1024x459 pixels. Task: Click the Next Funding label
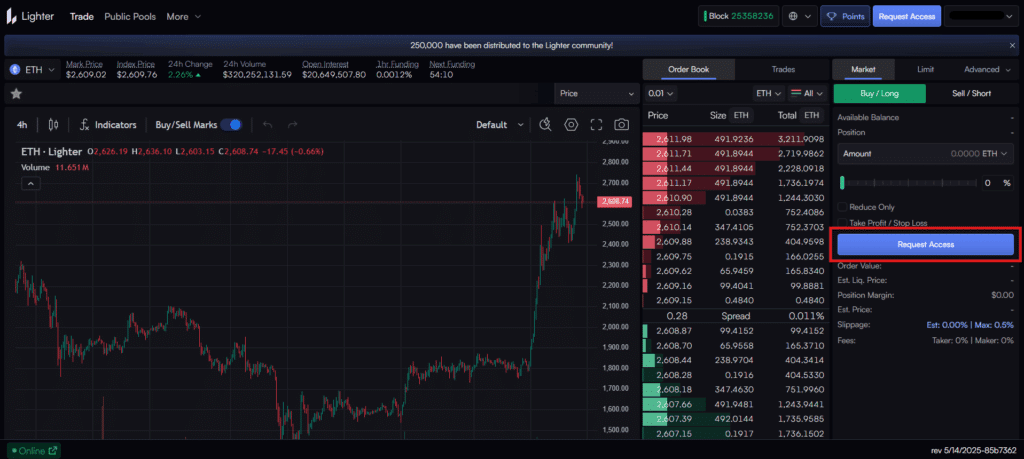click(x=452, y=64)
